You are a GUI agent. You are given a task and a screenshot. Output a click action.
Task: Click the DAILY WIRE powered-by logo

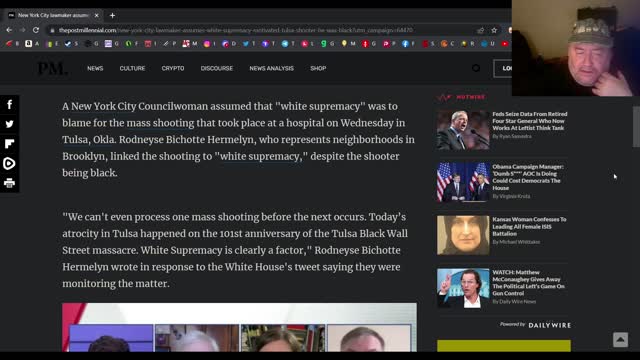(549, 325)
